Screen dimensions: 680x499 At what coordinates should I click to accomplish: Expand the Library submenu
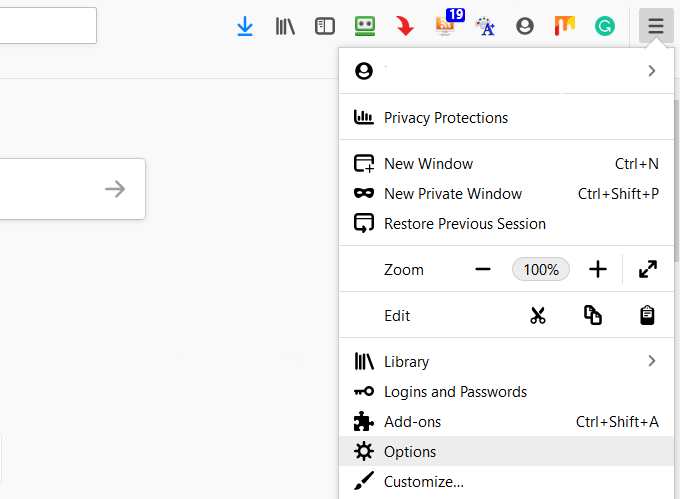(x=652, y=361)
